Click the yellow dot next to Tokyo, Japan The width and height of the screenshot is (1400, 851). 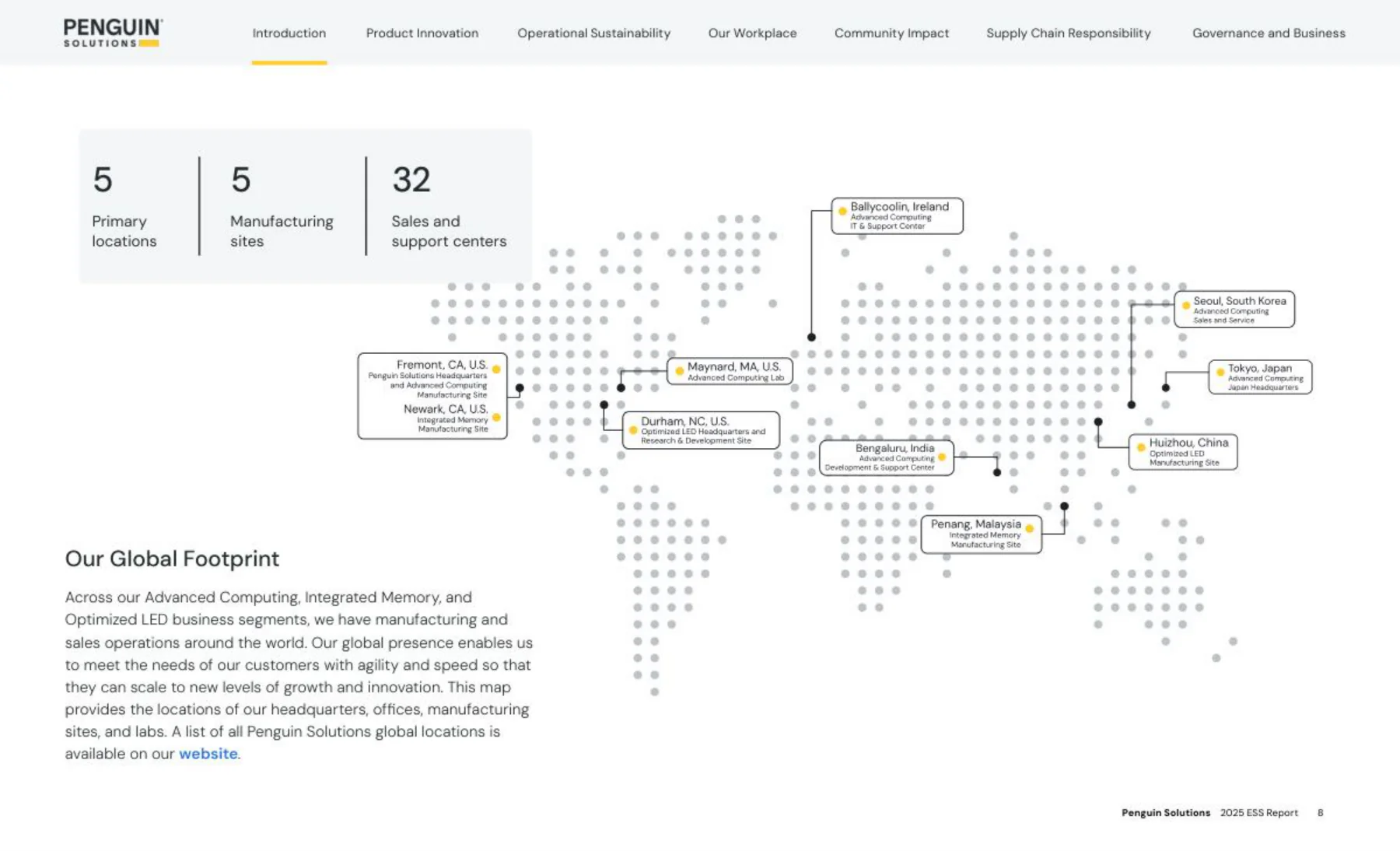click(x=1220, y=373)
